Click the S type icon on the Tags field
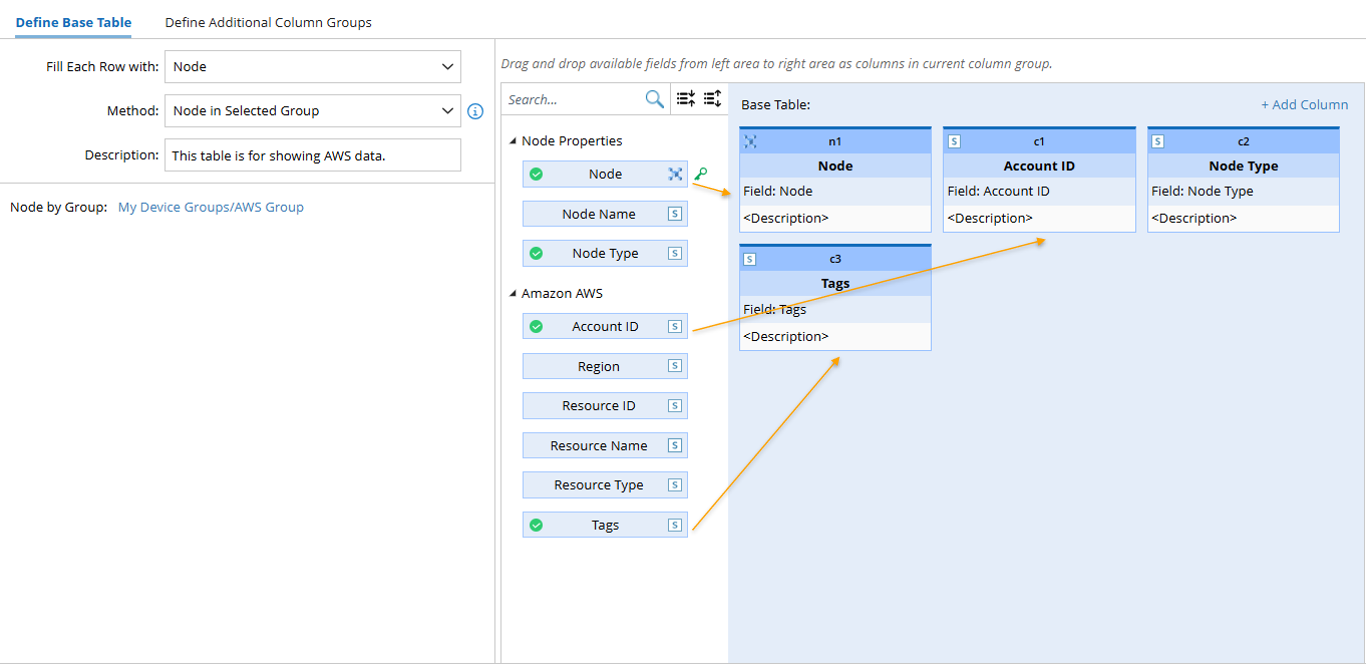1366x665 pixels. click(675, 524)
